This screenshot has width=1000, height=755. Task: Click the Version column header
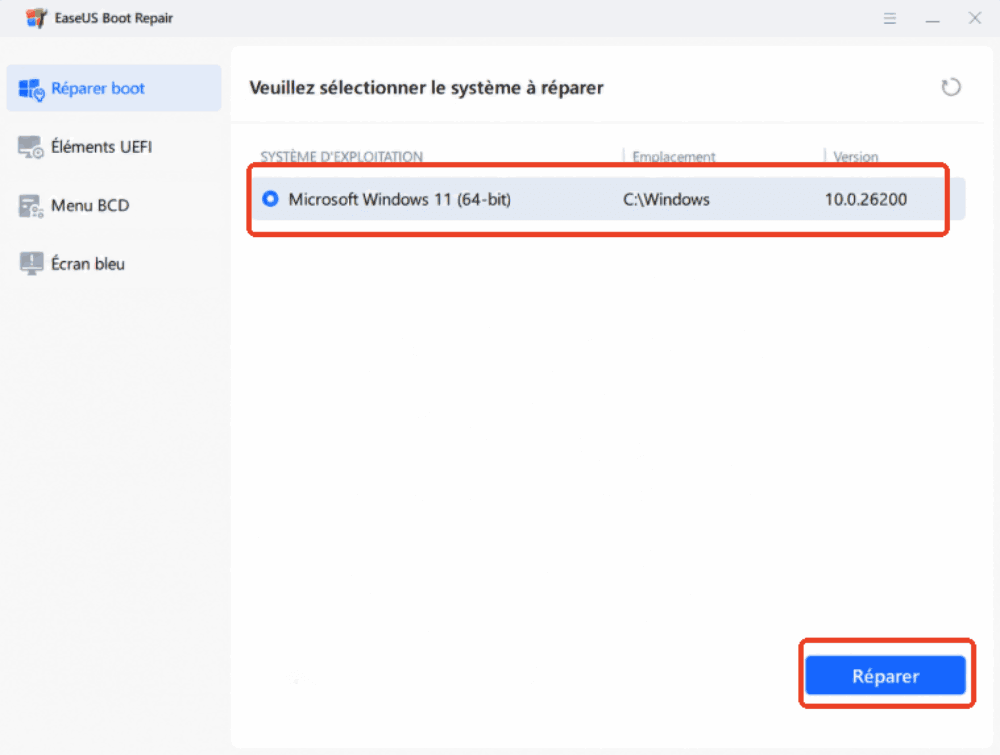click(x=855, y=157)
